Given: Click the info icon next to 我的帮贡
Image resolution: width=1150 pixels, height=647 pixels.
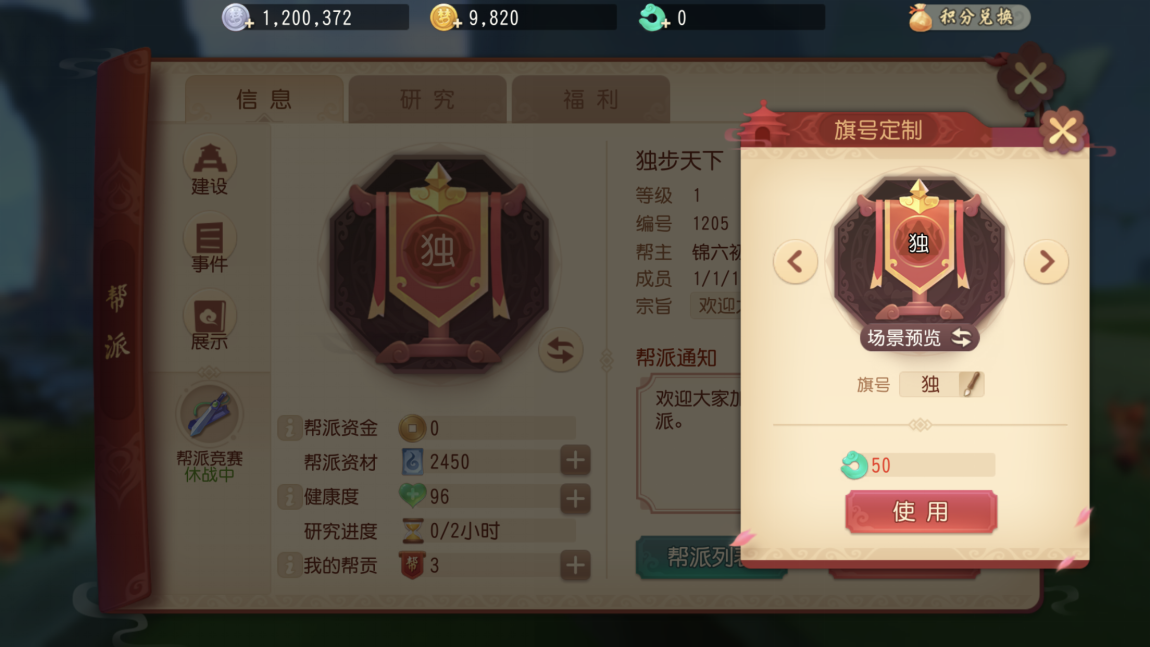Looking at the screenshot, I should [289, 566].
